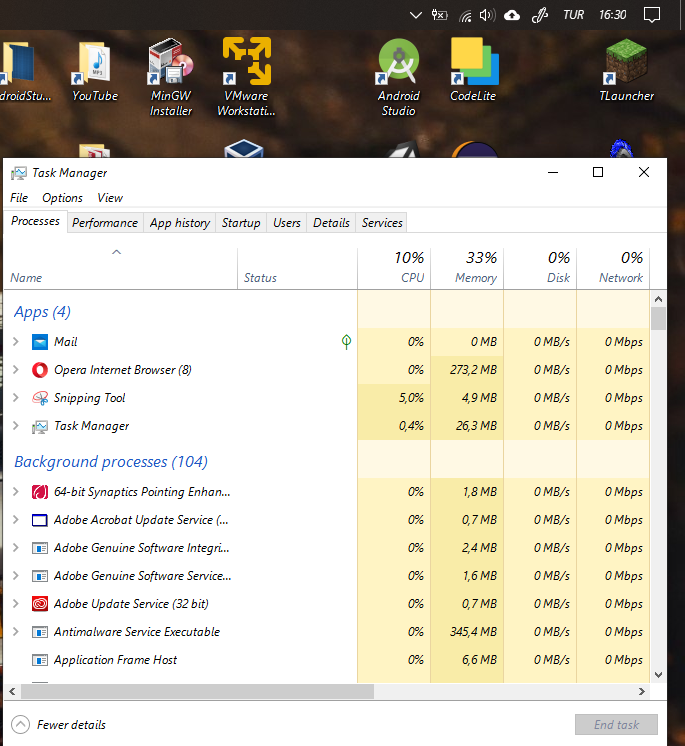Open the File menu
The image size is (685, 746).
(x=19, y=198)
